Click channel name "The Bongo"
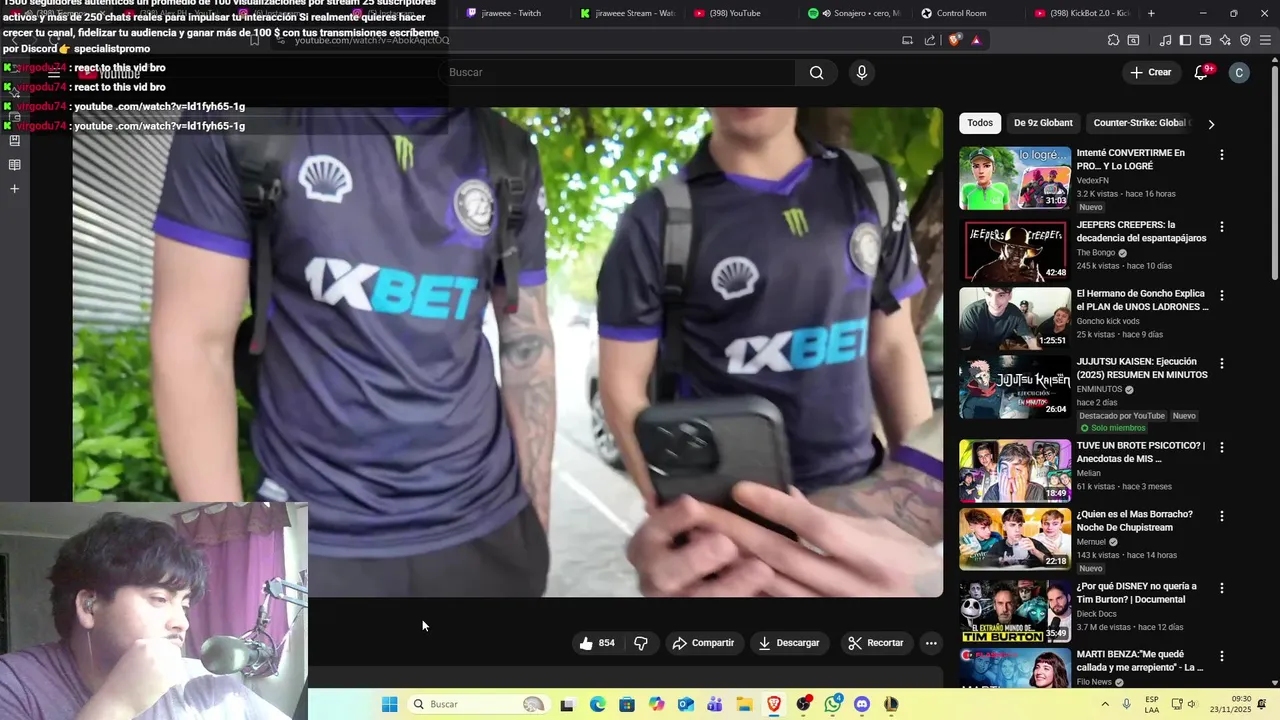The height and width of the screenshot is (720, 1280). pyautogui.click(x=1096, y=253)
